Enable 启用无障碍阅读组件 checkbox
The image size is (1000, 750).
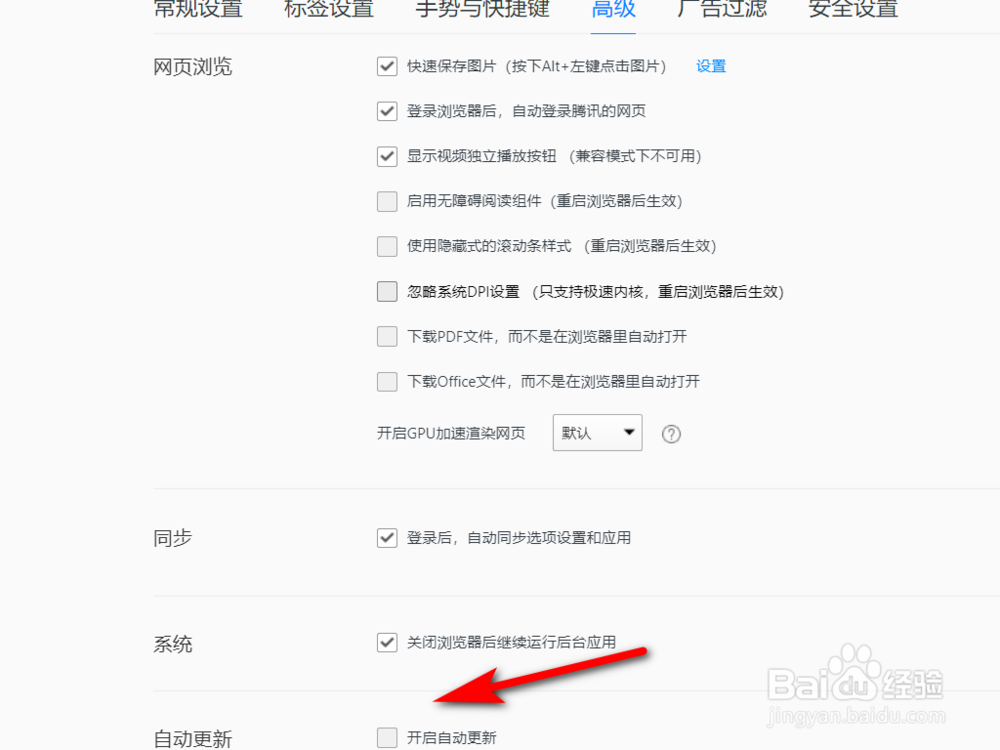[387, 202]
